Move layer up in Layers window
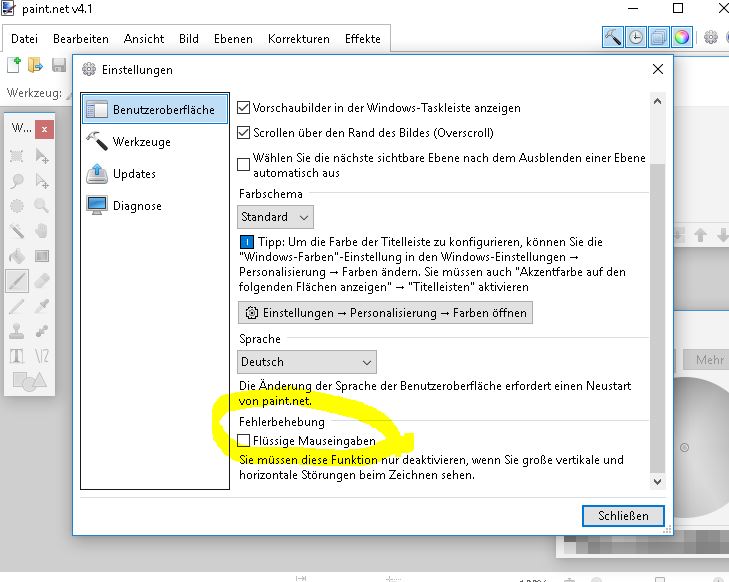Viewport: 729px width, 582px height. [x=700, y=235]
